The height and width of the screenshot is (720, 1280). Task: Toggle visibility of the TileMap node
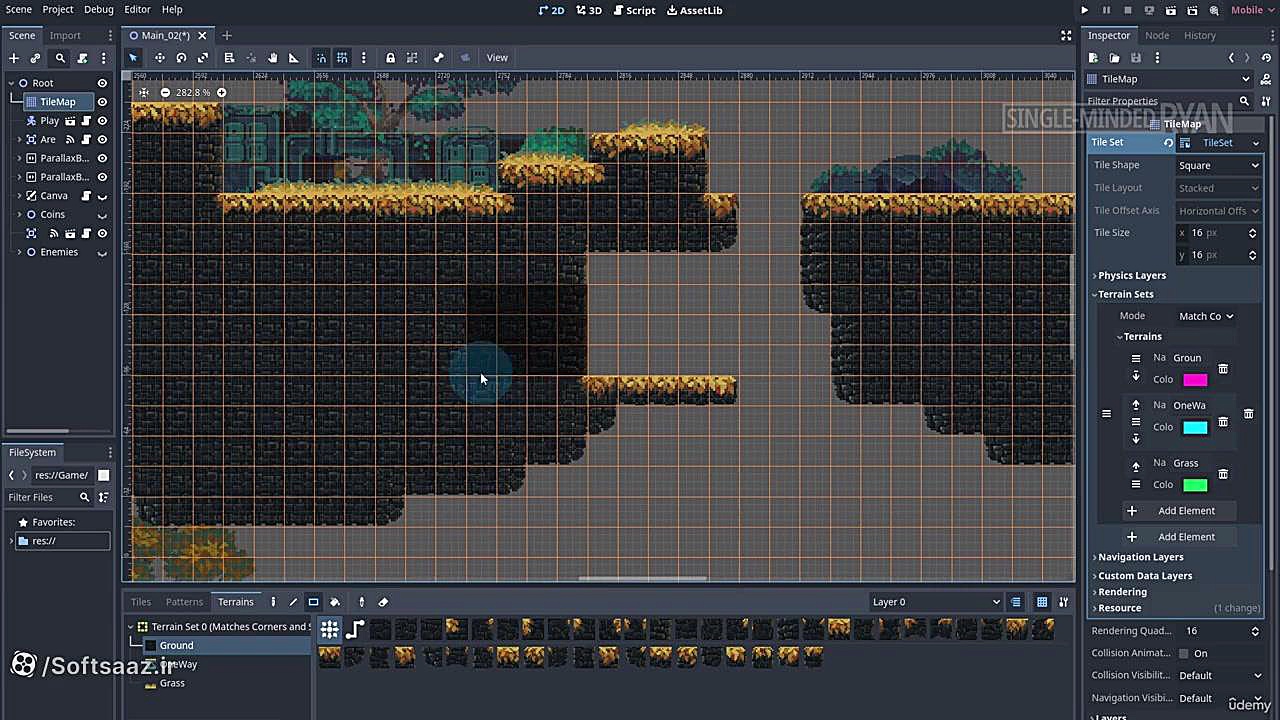pos(102,102)
